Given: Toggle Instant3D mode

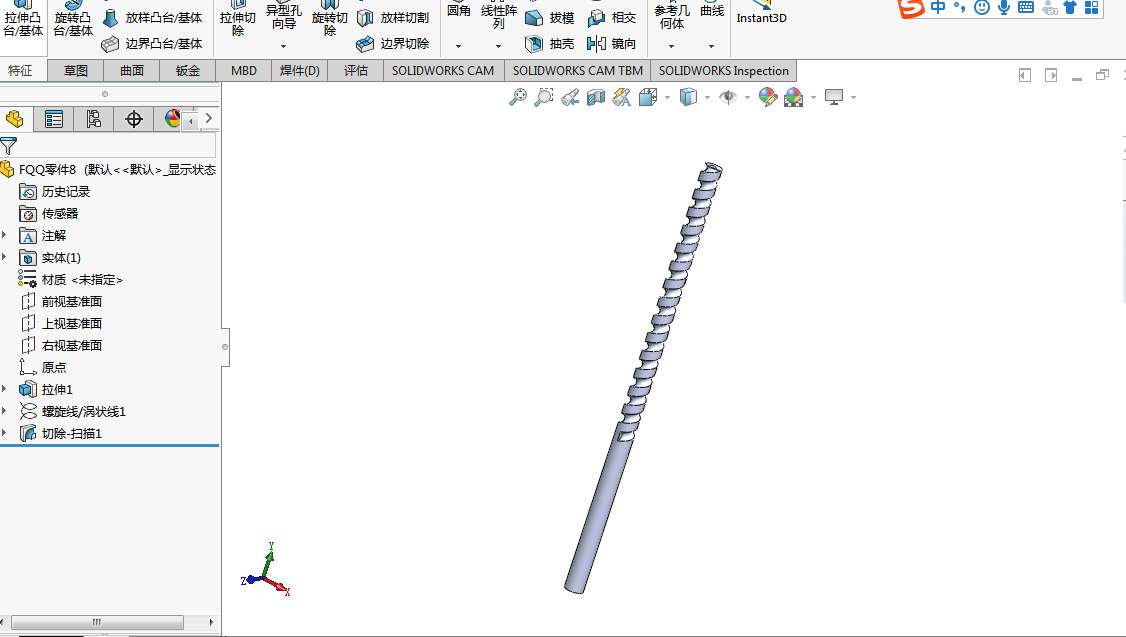Looking at the screenshot, I should 761,13.
